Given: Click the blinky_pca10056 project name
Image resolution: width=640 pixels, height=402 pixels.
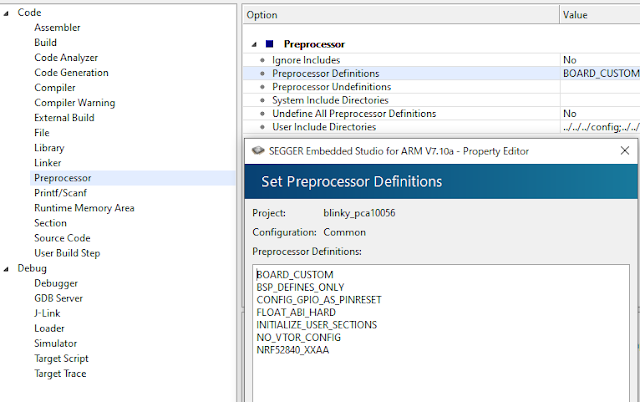Looking at the screenshot, I should pyautogui.click(x=359, y=213).
